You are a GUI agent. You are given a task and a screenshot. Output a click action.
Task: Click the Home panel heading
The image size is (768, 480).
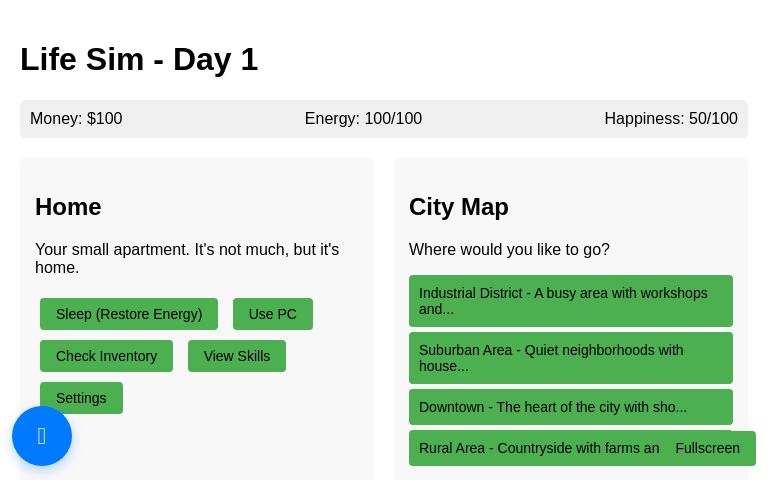68,207
